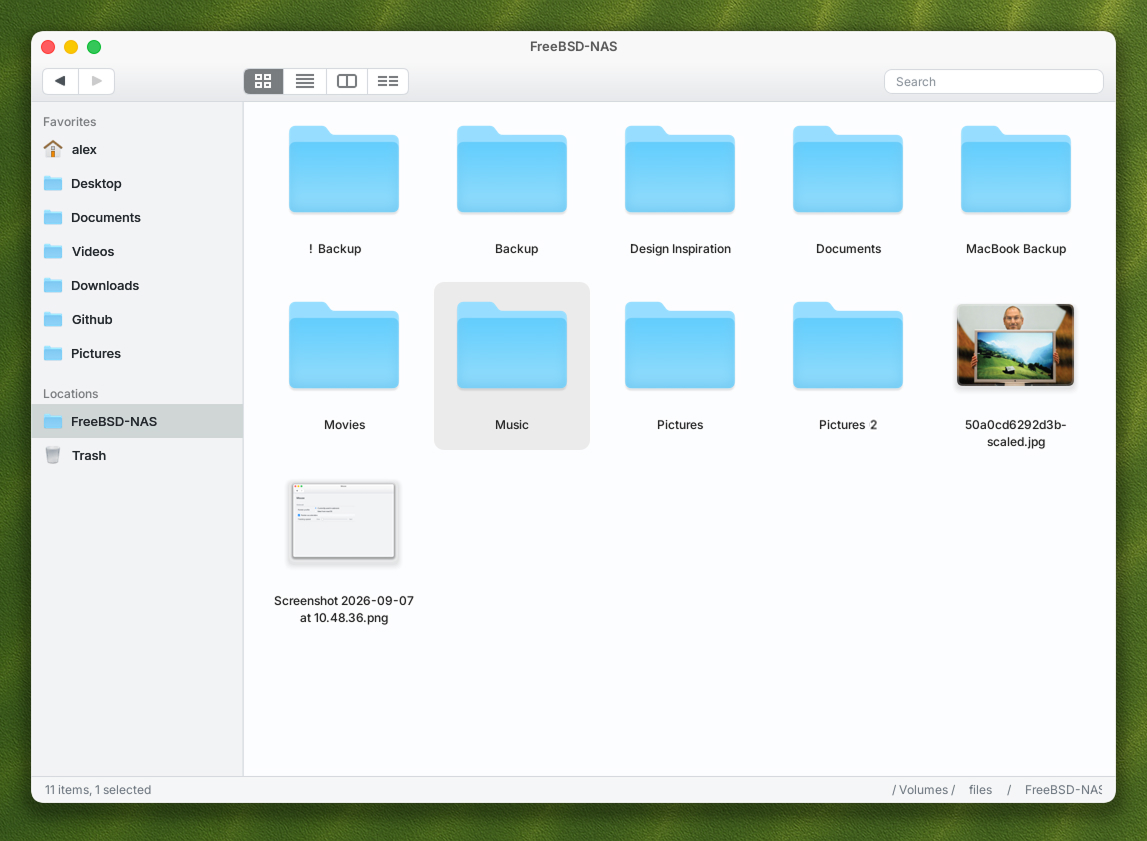Screen dimensions: 1147x841
Task: Click the "Pictures 2" name label
Action: (x=848, y=425)
